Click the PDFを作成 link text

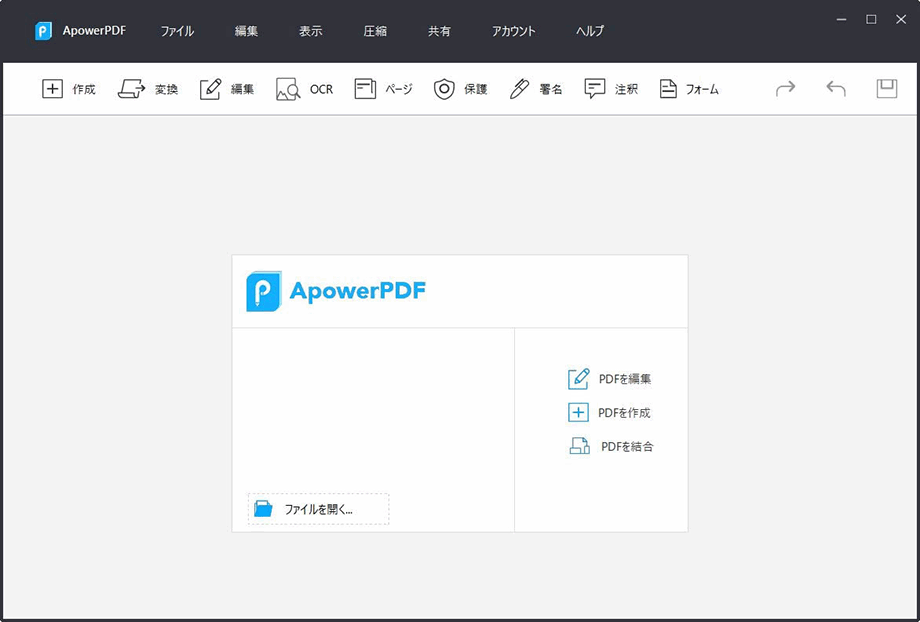coord(624,413)
